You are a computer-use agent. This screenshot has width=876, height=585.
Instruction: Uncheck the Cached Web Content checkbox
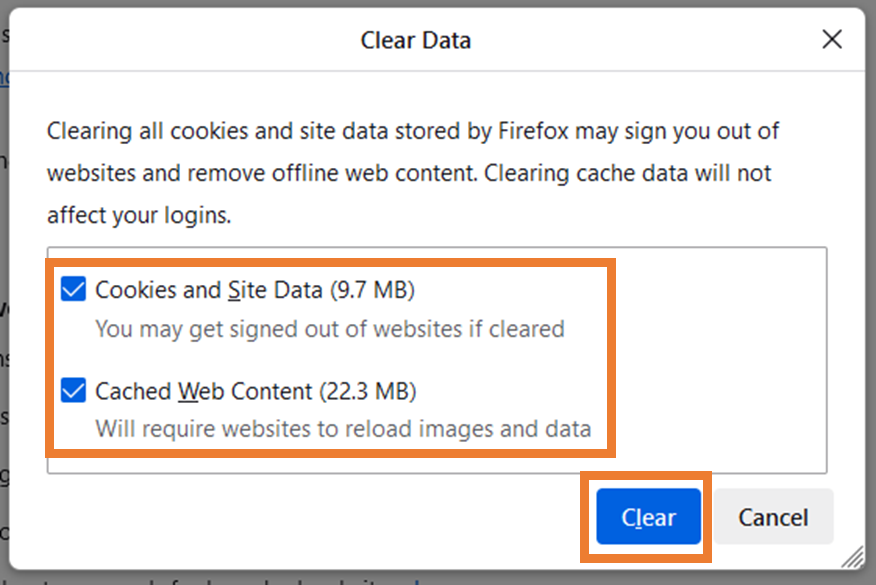[73, 390]
